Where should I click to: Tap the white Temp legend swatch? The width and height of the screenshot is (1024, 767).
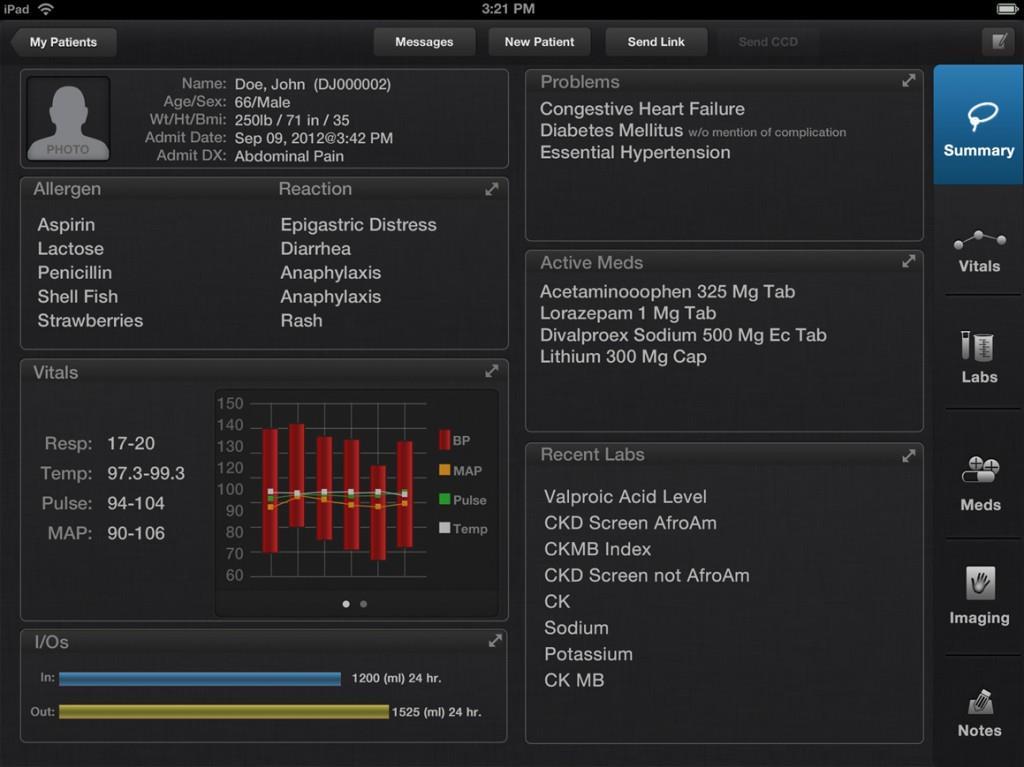445,528
